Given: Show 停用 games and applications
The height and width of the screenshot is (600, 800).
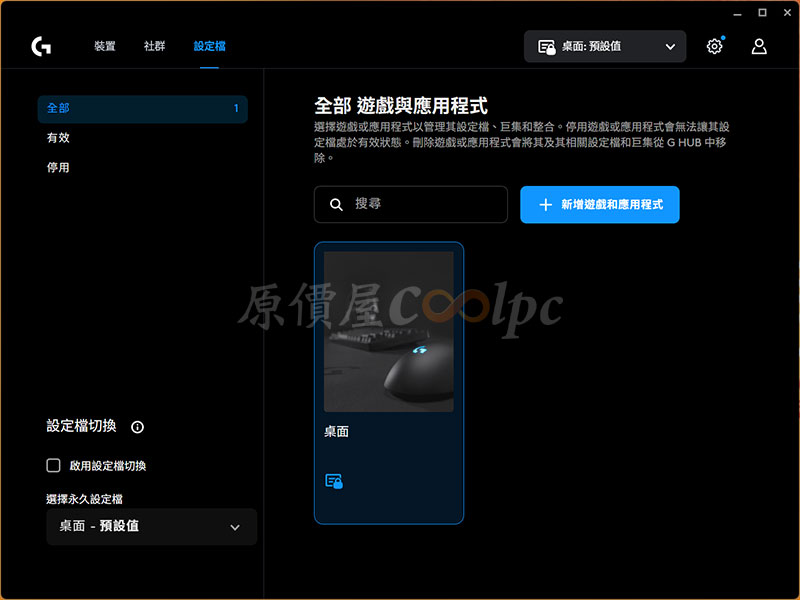Looking at the screenshot, I should (x=58, y=168).
